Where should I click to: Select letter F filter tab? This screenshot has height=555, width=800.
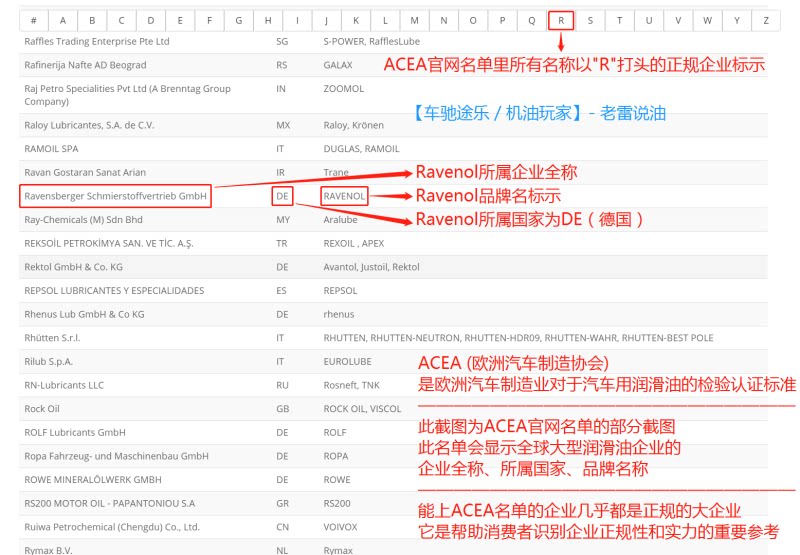point(210,20)
